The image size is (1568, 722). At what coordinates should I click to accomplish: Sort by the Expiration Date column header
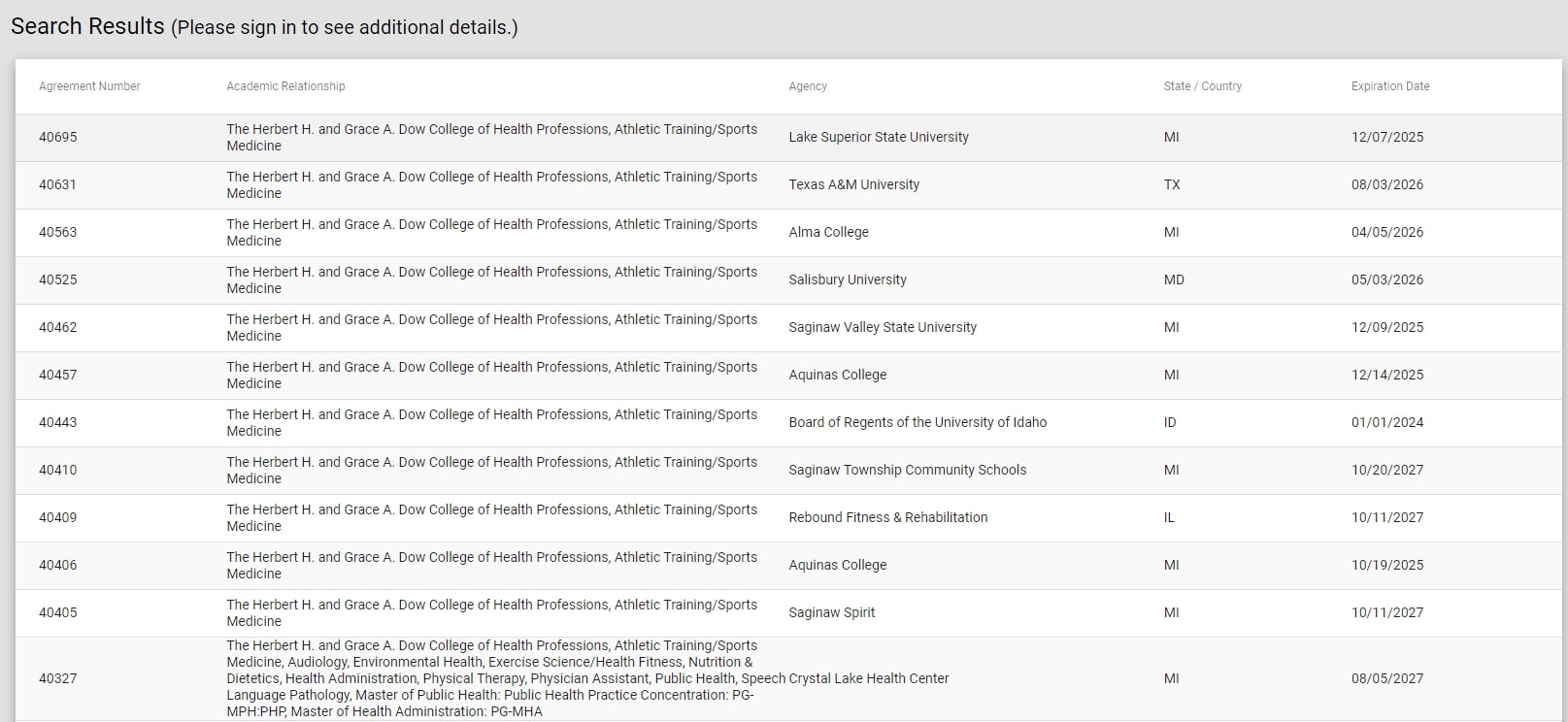[1390, 86]
